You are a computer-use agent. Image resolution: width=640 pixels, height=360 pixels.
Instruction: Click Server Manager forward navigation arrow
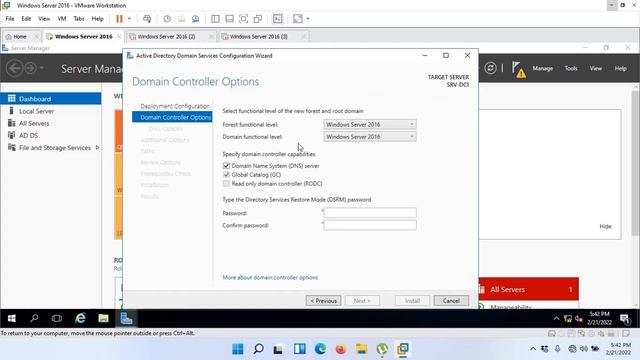(30, 68)
